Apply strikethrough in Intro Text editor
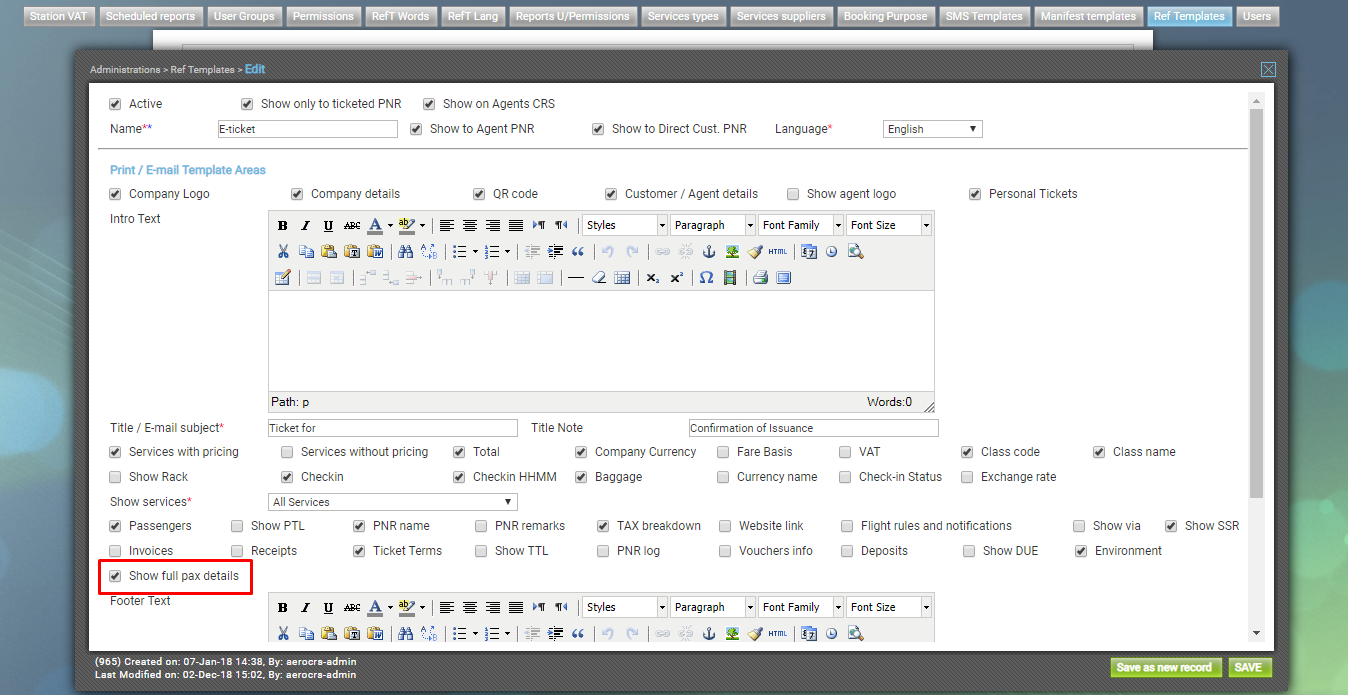This screenshot has height=695, width=1348. pos(352,225)
